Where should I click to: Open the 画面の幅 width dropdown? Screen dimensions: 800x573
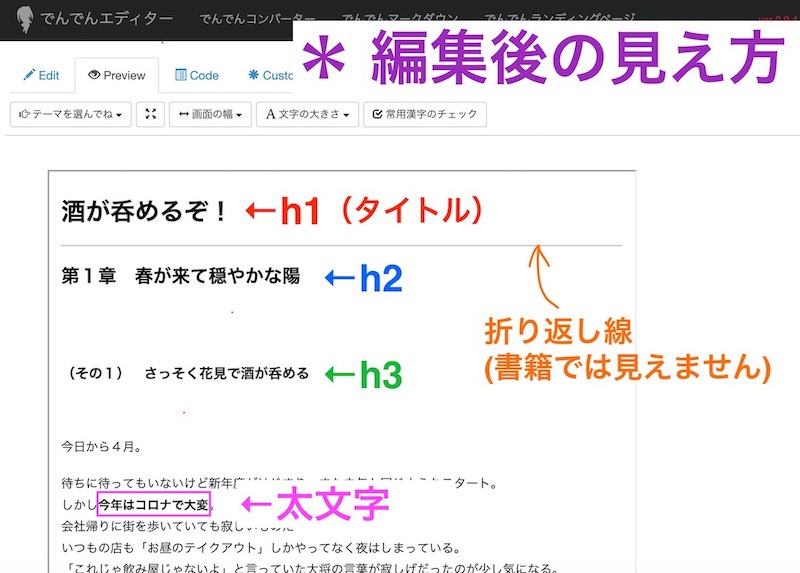tap(210, 115)
